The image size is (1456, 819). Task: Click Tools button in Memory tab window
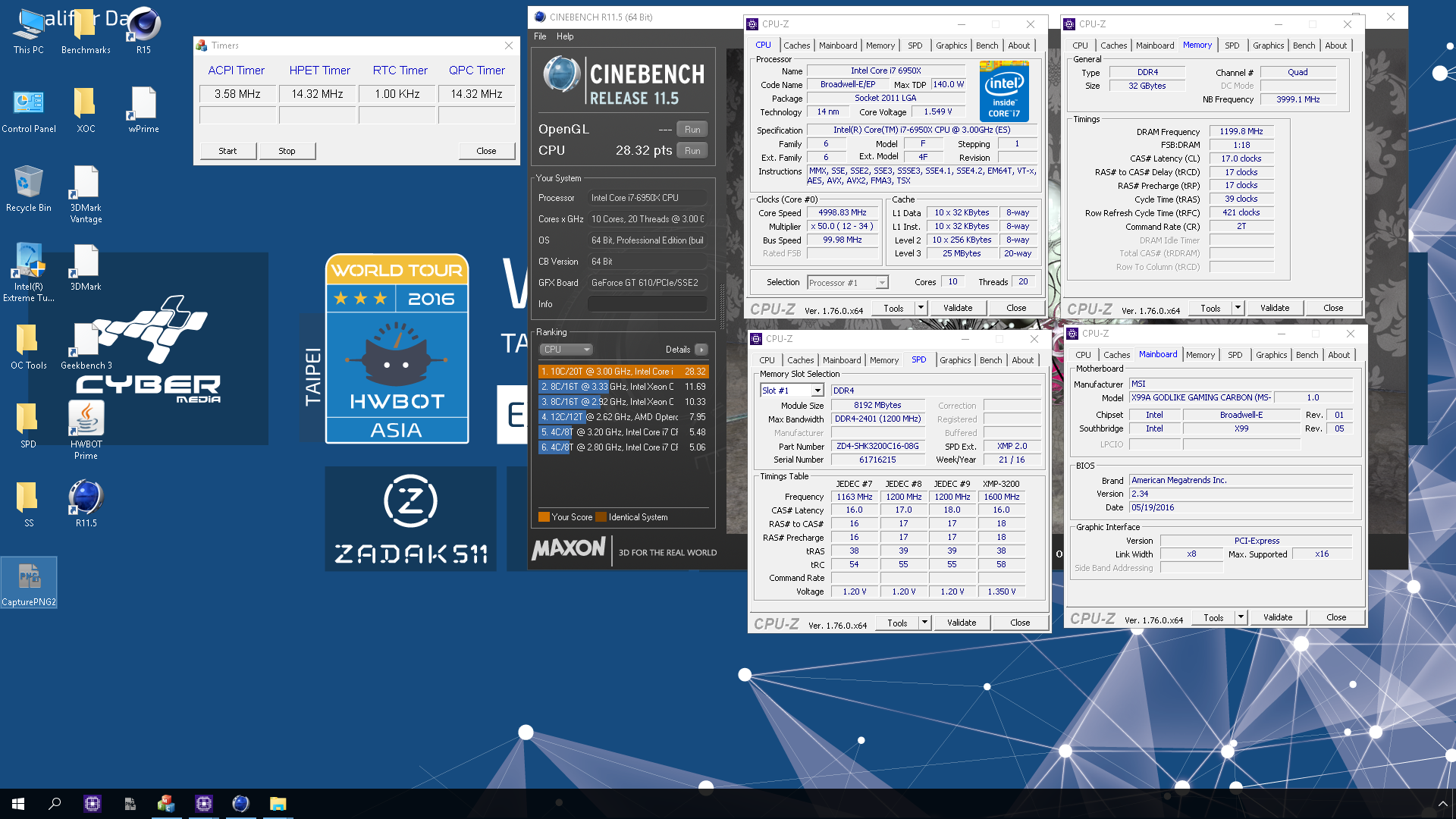click(1210, 308)
